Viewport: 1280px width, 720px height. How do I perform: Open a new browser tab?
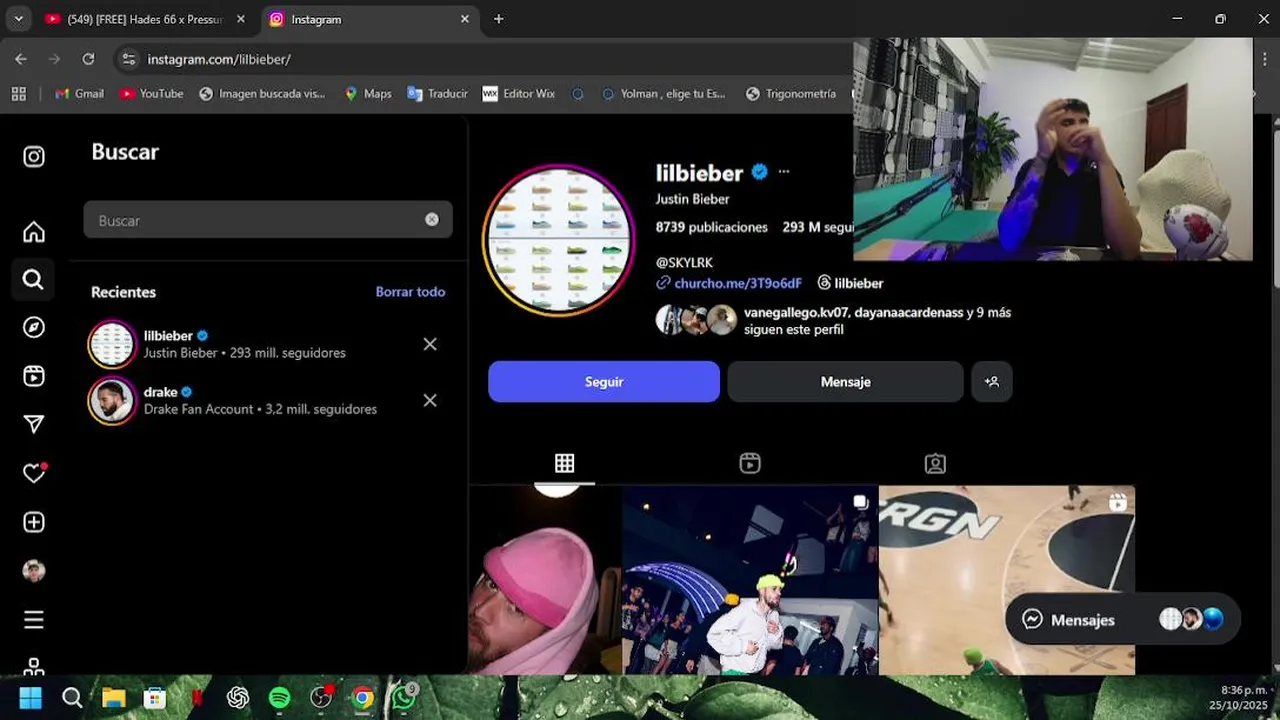point(498,19)
